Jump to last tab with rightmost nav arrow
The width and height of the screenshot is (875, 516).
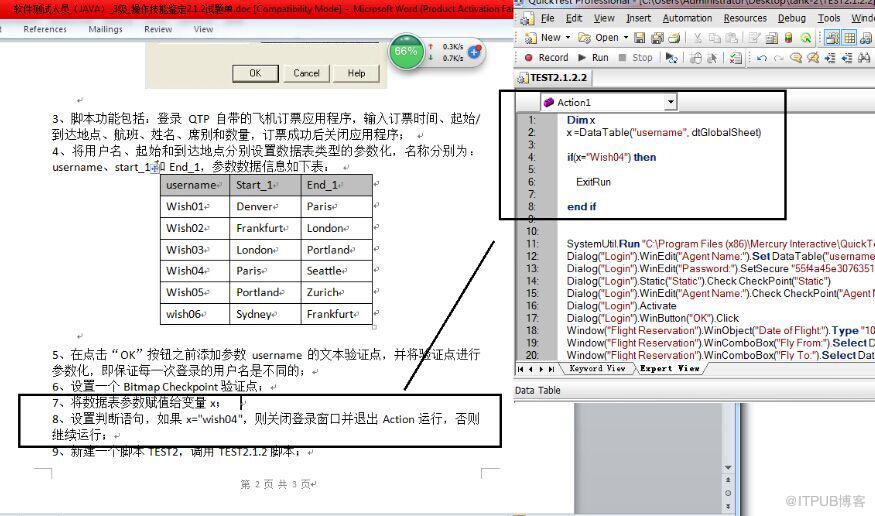pyautogui.click(x=551, y=369)
